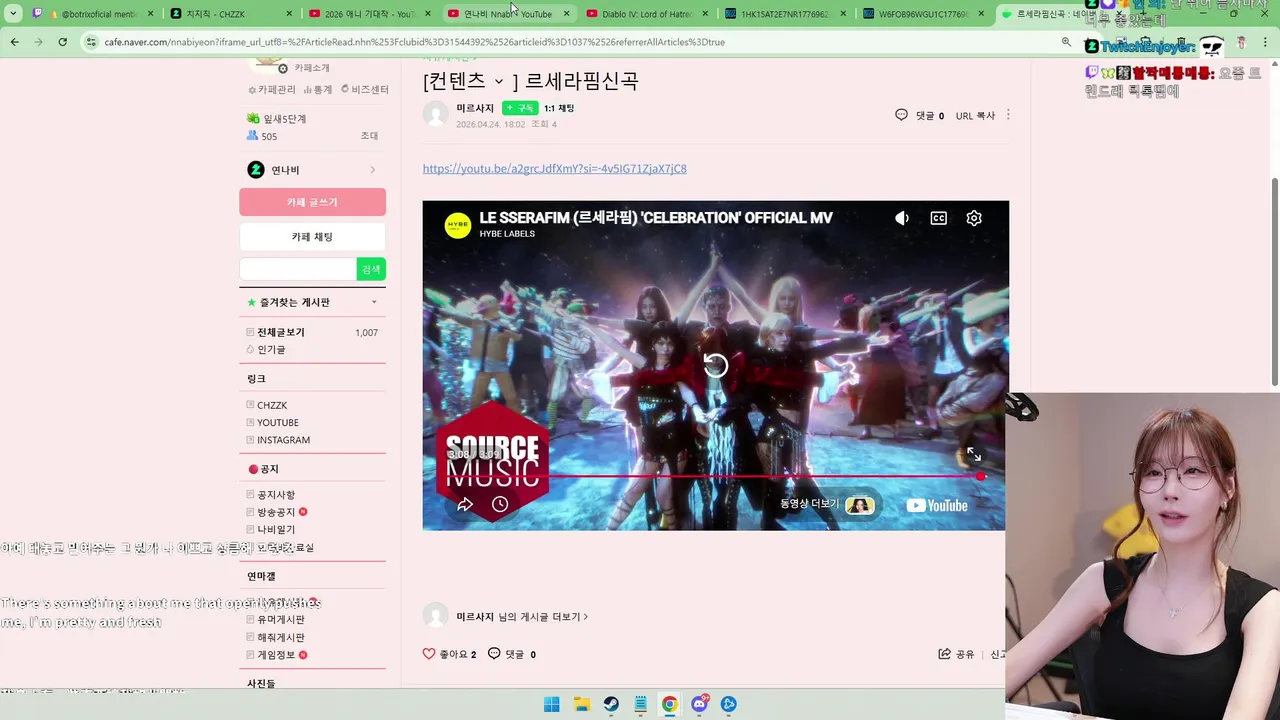Switch to the 연나비 Nnabi YouTube tab
Image resolution: width=1280 pixels, height=720 pixels.
pos(507,14)
